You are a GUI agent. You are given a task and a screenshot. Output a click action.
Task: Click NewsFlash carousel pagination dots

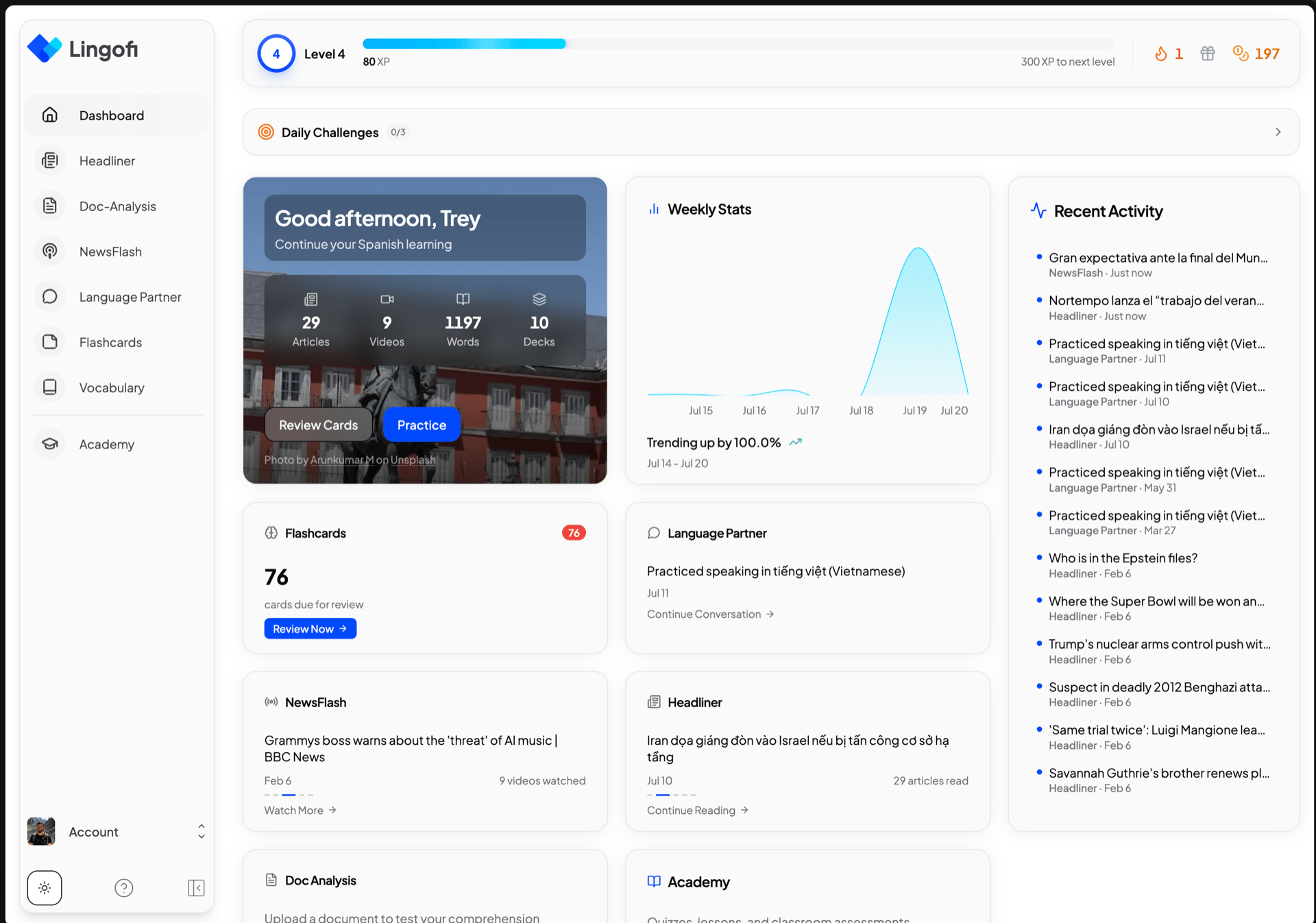point(289,795)
